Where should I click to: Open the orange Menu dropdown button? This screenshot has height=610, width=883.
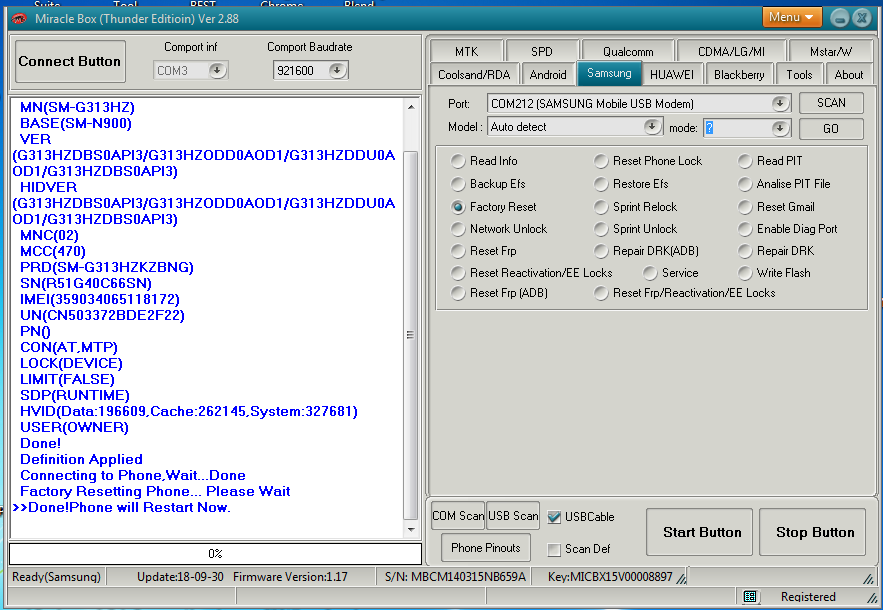791,17
